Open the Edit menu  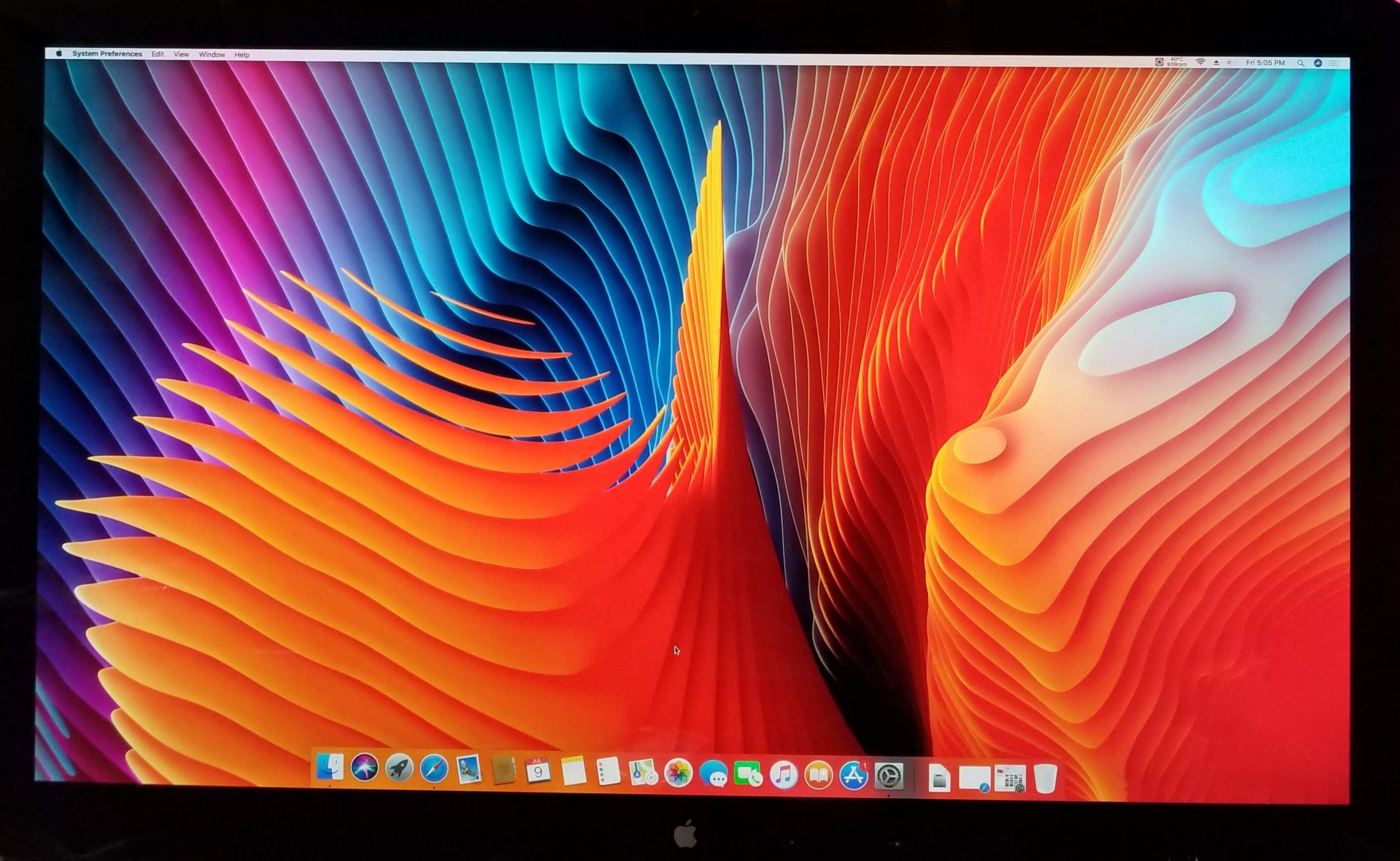pos(157,54)
